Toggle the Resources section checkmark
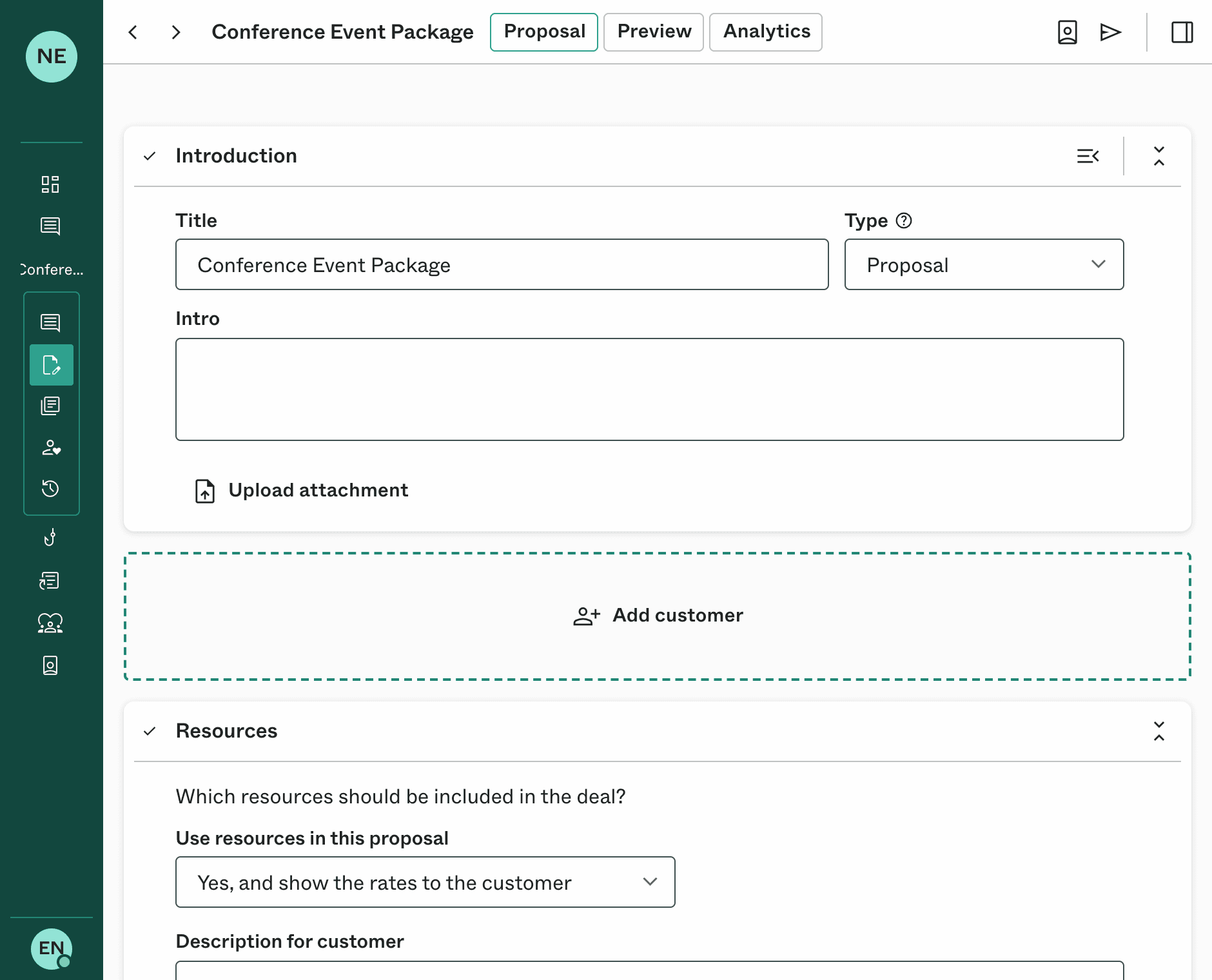 tap(150, 731)
